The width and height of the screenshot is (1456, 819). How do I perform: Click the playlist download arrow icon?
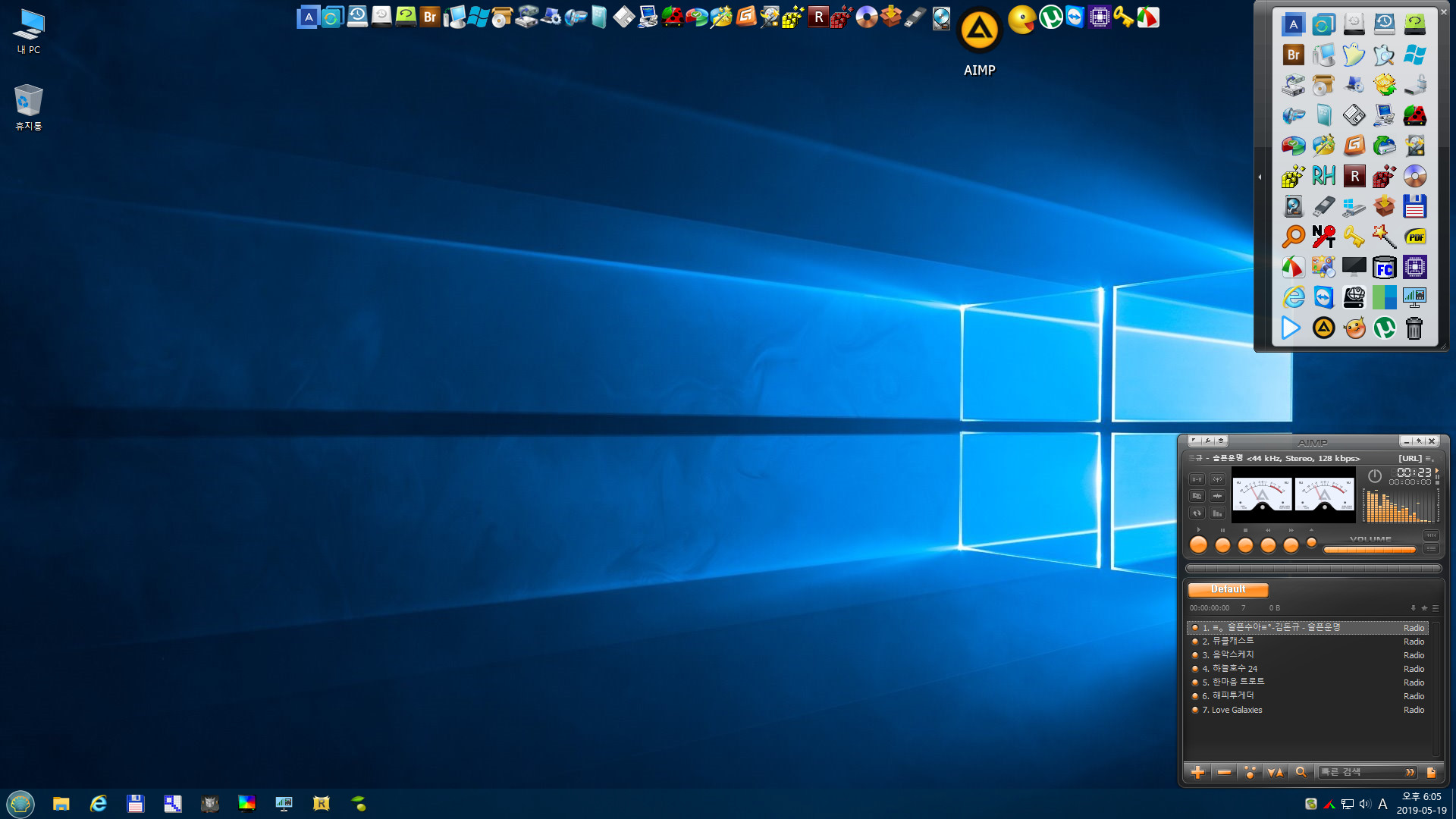point(1413,608)
